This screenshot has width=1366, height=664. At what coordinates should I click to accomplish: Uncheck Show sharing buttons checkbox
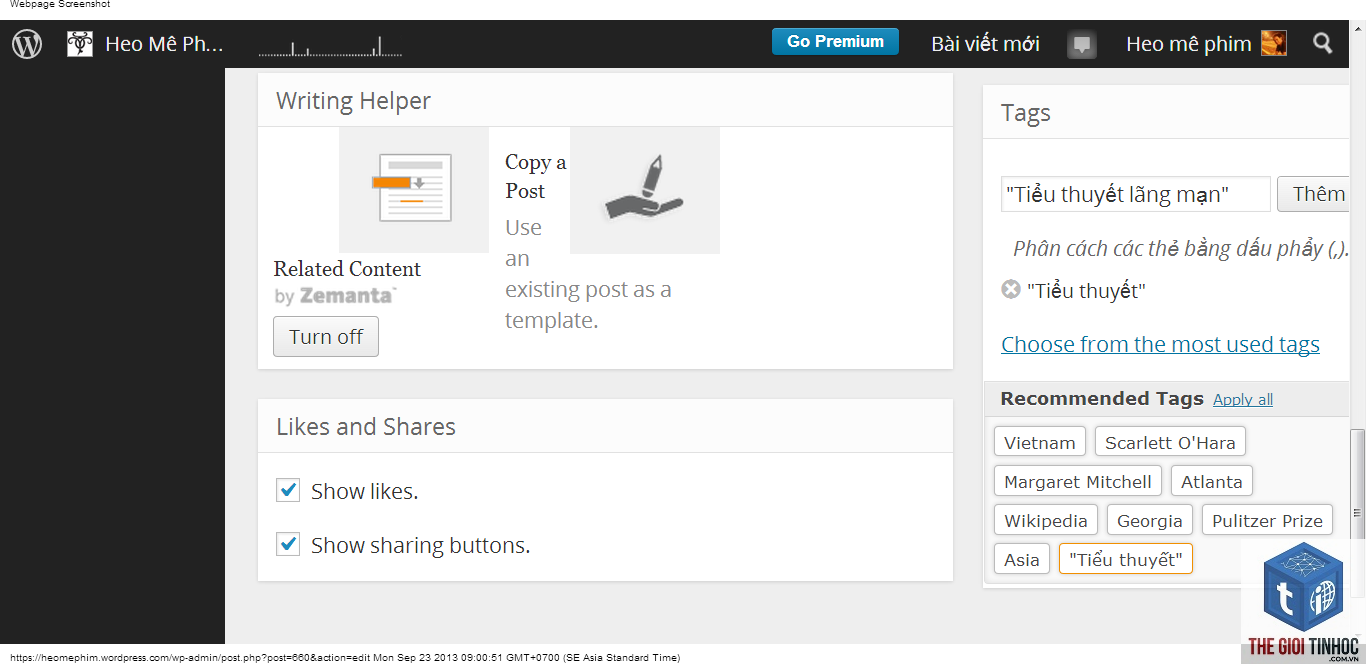288,544
